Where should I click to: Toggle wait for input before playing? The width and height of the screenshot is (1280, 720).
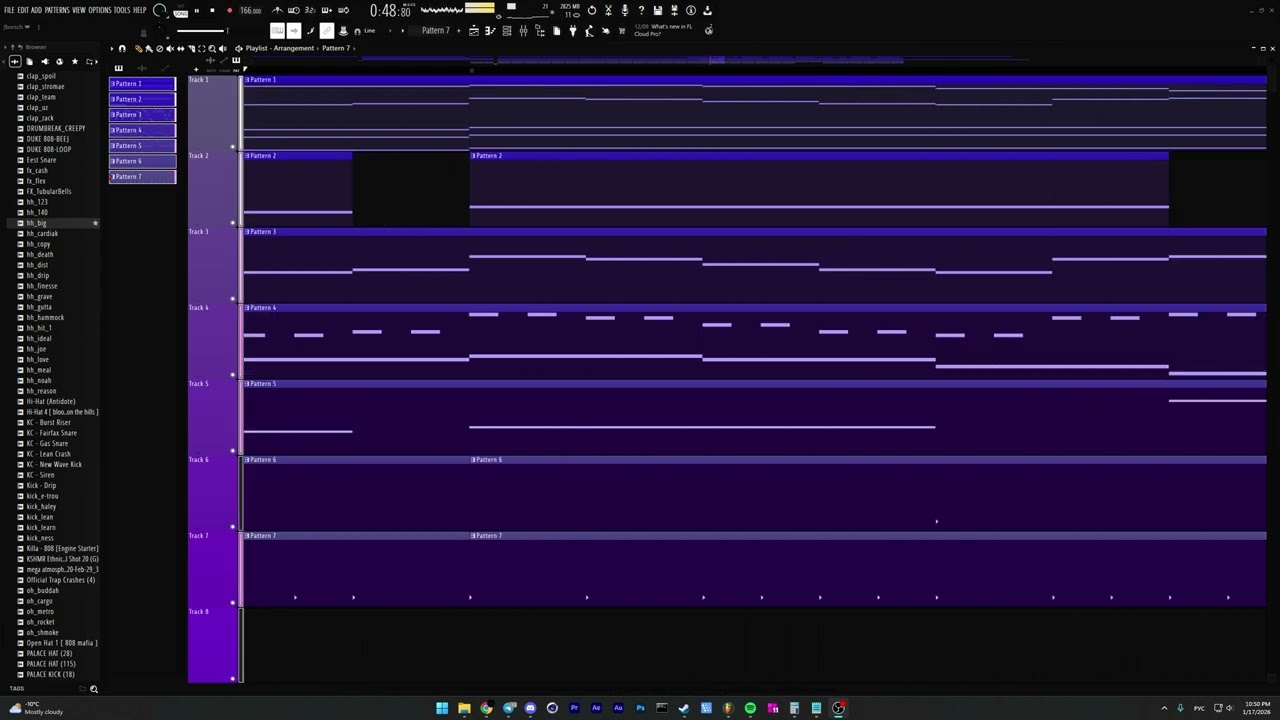pos(293,10)
